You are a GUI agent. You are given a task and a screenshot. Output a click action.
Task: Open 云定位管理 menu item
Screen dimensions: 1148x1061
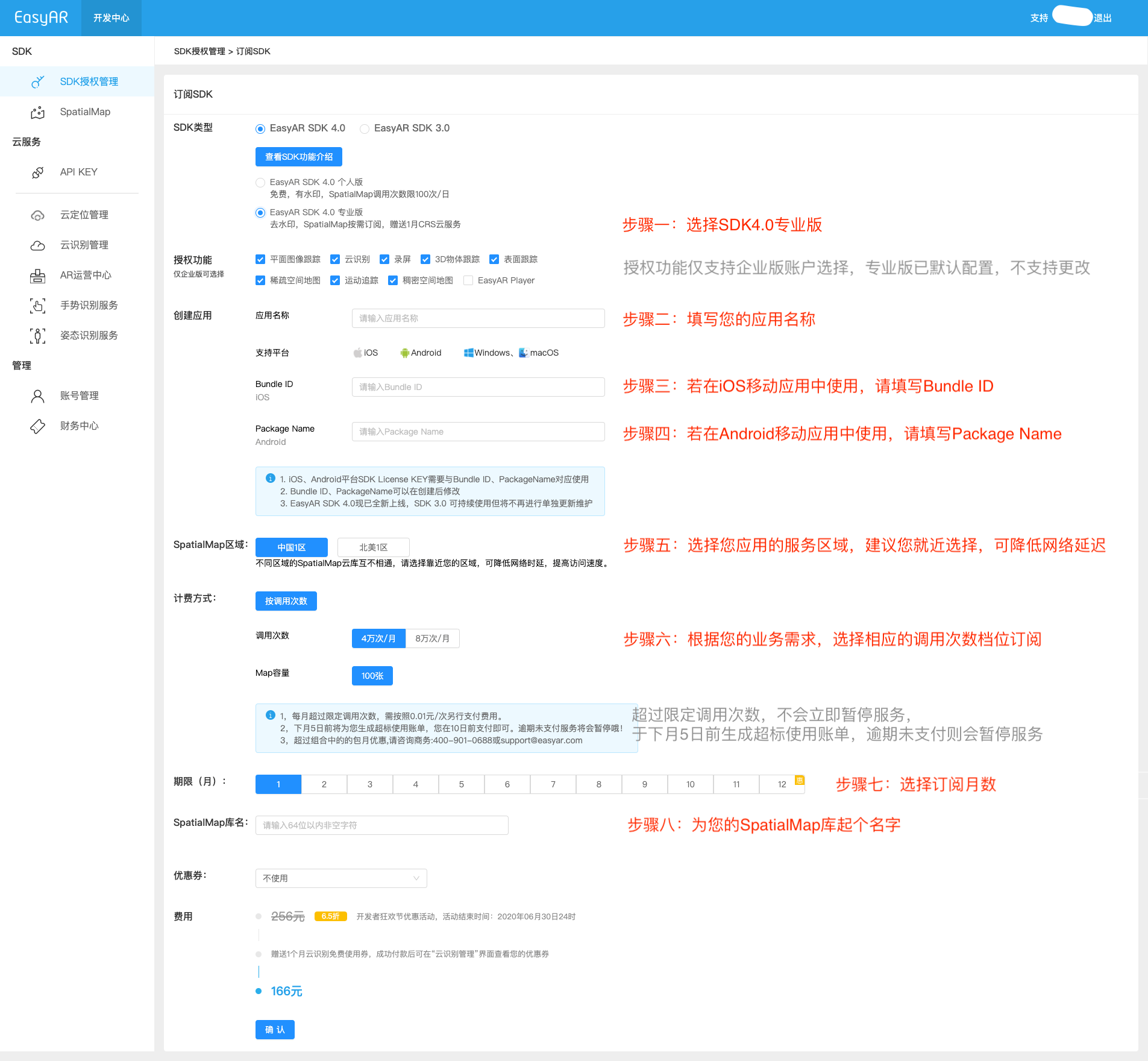[77, 215]
